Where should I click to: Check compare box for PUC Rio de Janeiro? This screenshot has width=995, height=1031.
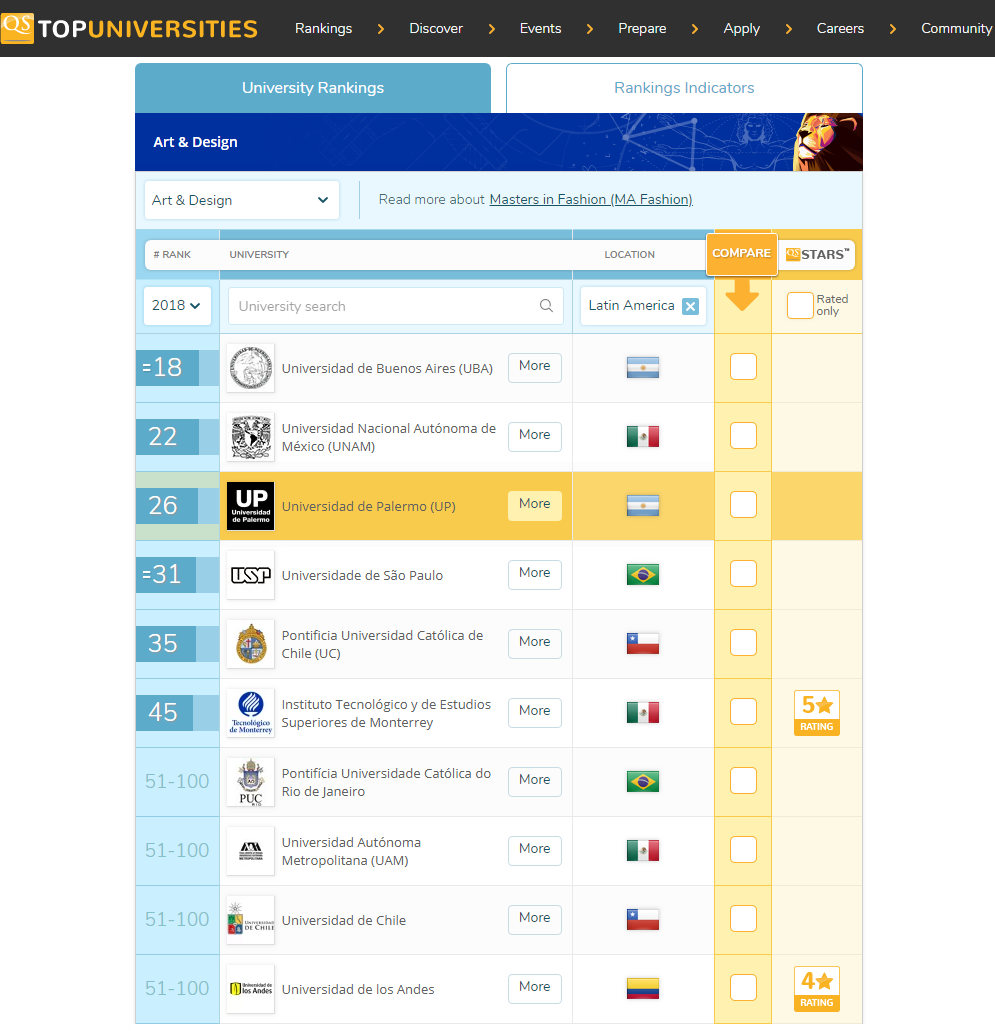click(x=743, y=781)
